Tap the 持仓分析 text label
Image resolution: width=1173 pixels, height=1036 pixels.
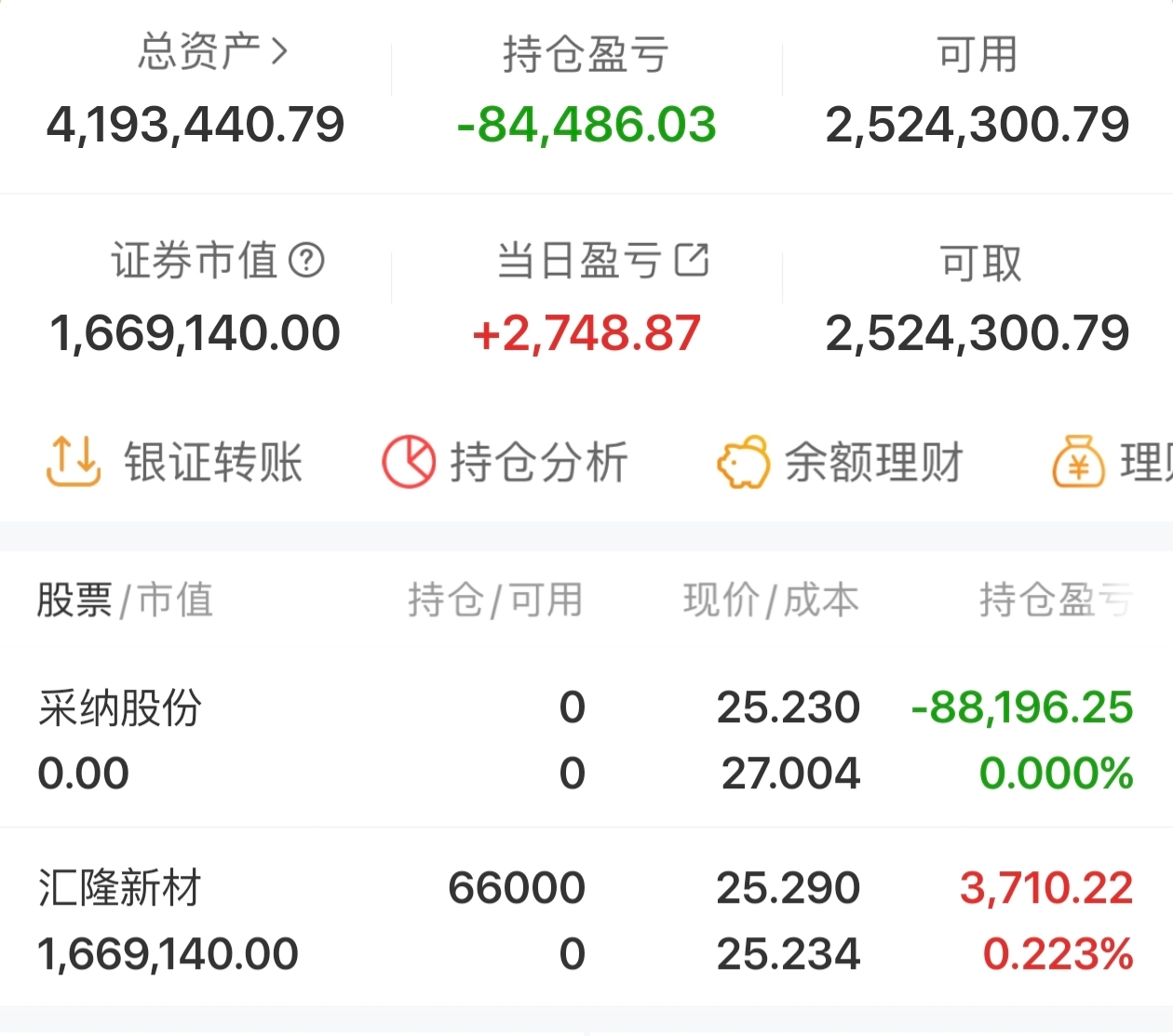[x=540, y=463]
